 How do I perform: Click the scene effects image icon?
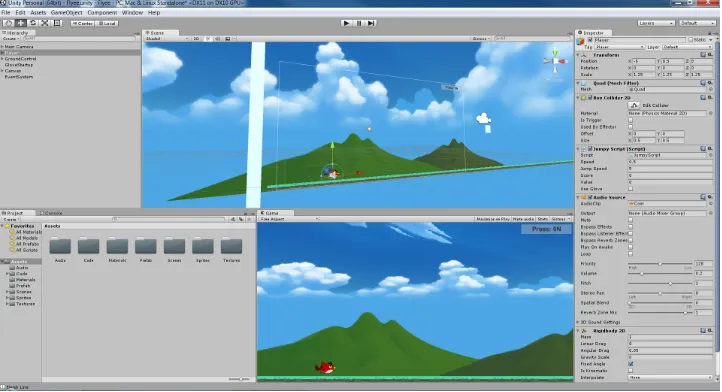[227, 39]
